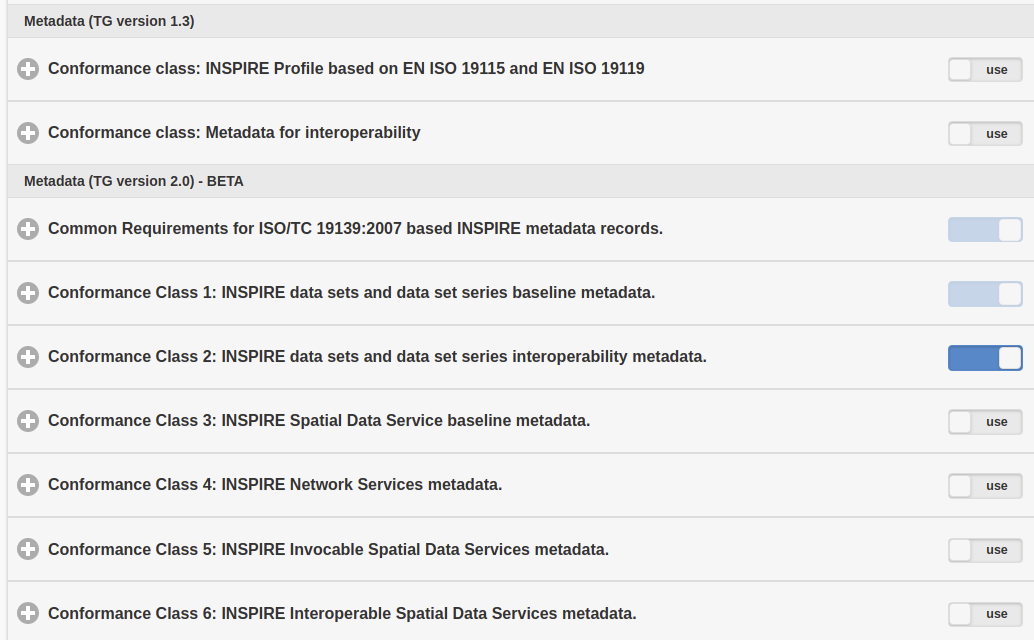Screen dimensions: 1034x640
Task: Enable use toggle for INSPIRE Profile EN ISO 19115
Action: coord(985,69)
